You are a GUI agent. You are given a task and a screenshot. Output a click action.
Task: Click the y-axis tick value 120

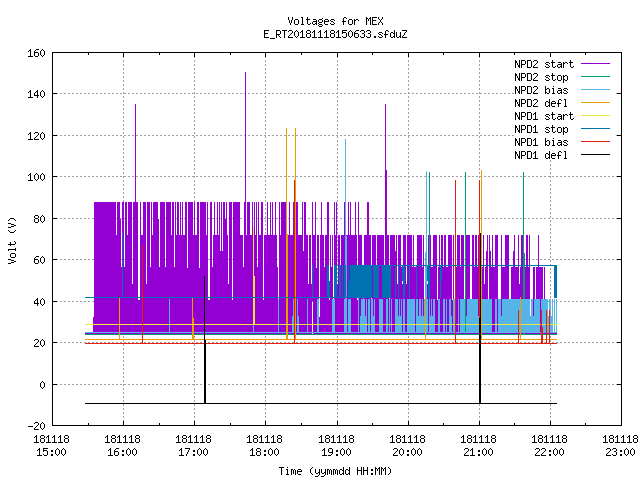coord(36,136)
